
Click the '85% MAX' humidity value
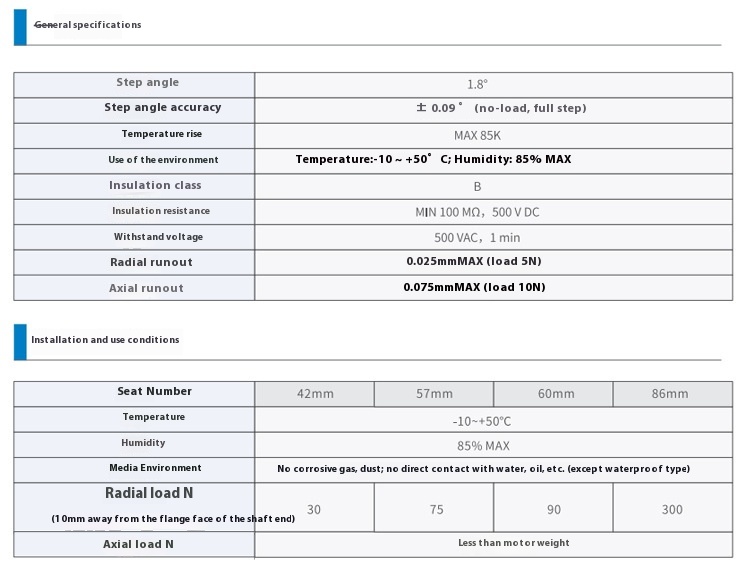[x=483, y=446]
